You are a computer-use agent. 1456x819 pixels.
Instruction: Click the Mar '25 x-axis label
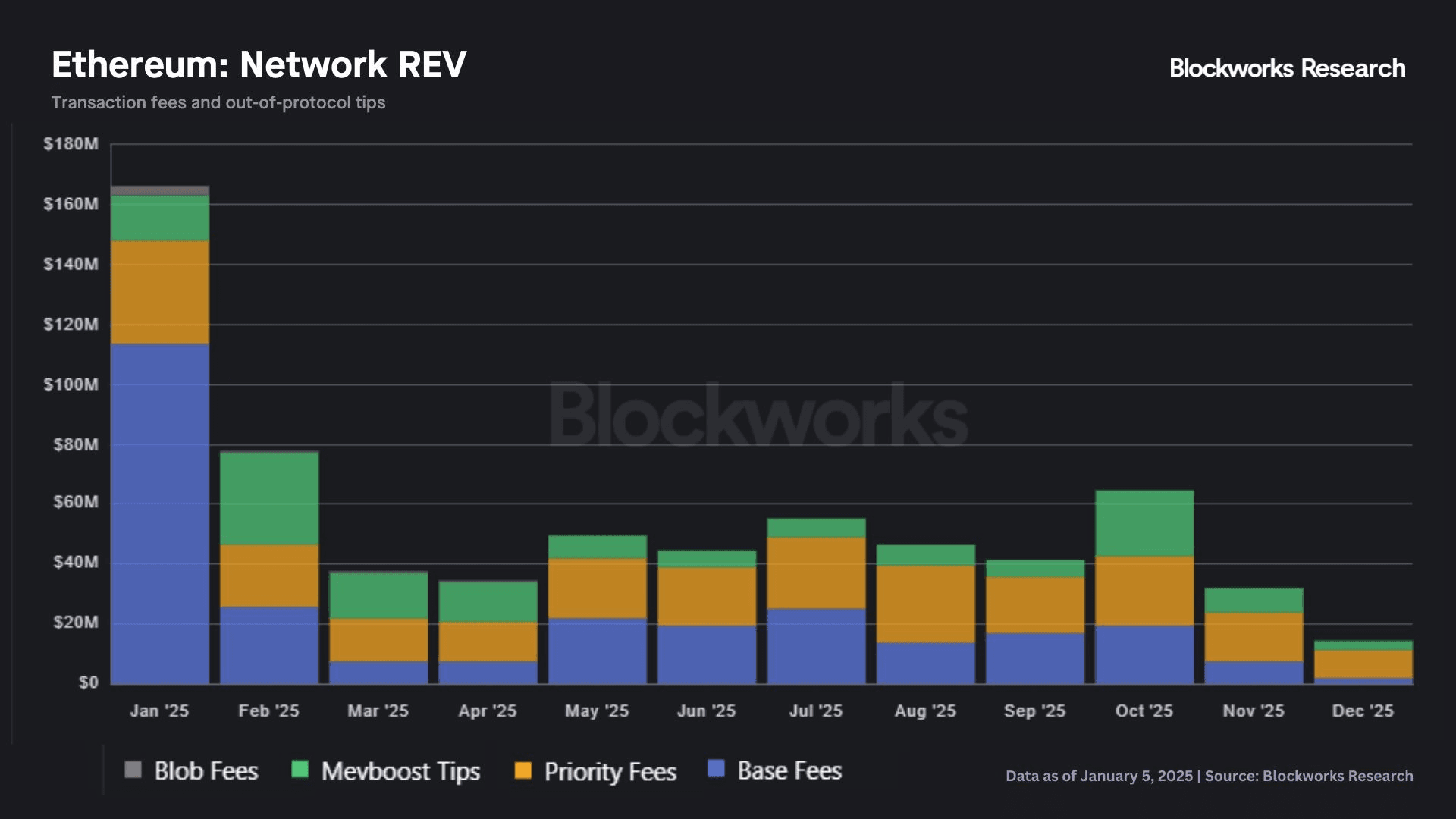click(378, 711)
